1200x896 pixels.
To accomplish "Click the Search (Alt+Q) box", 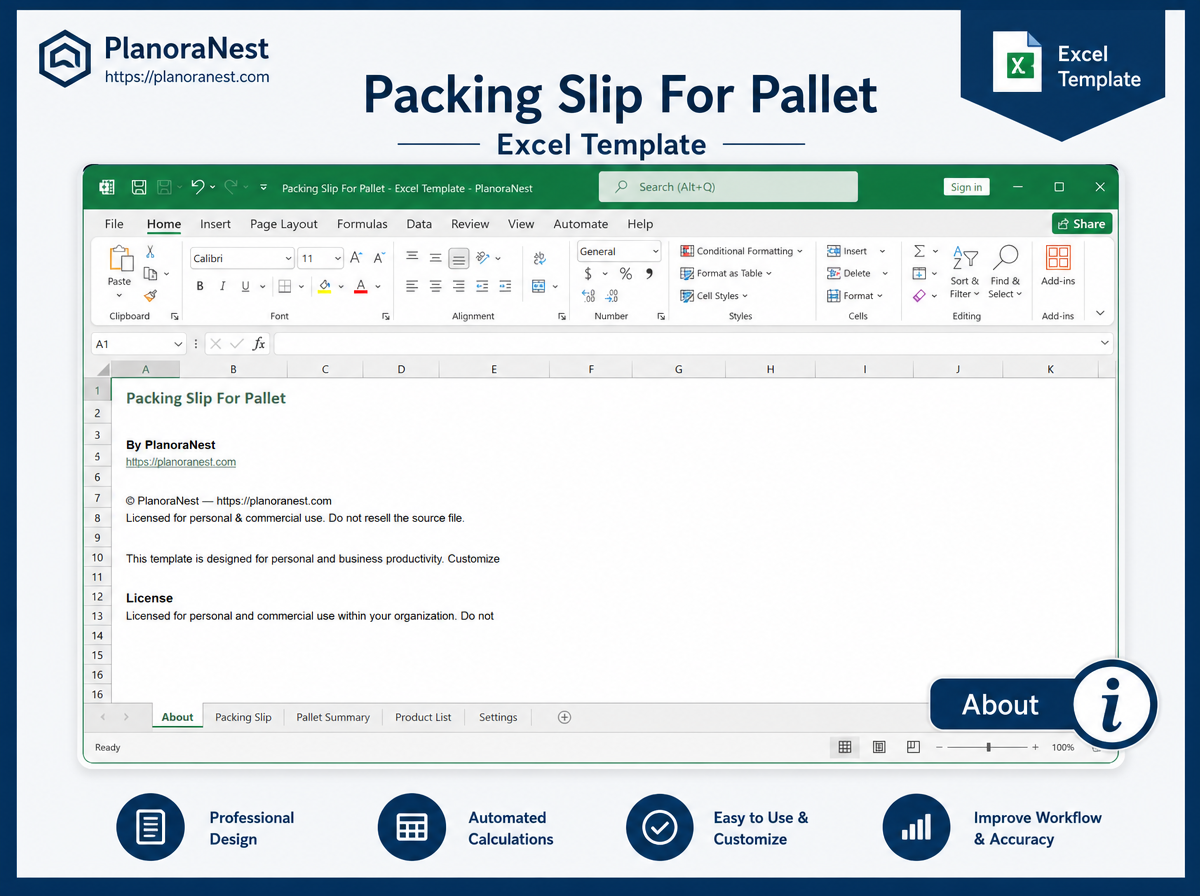I will [728, 187].
